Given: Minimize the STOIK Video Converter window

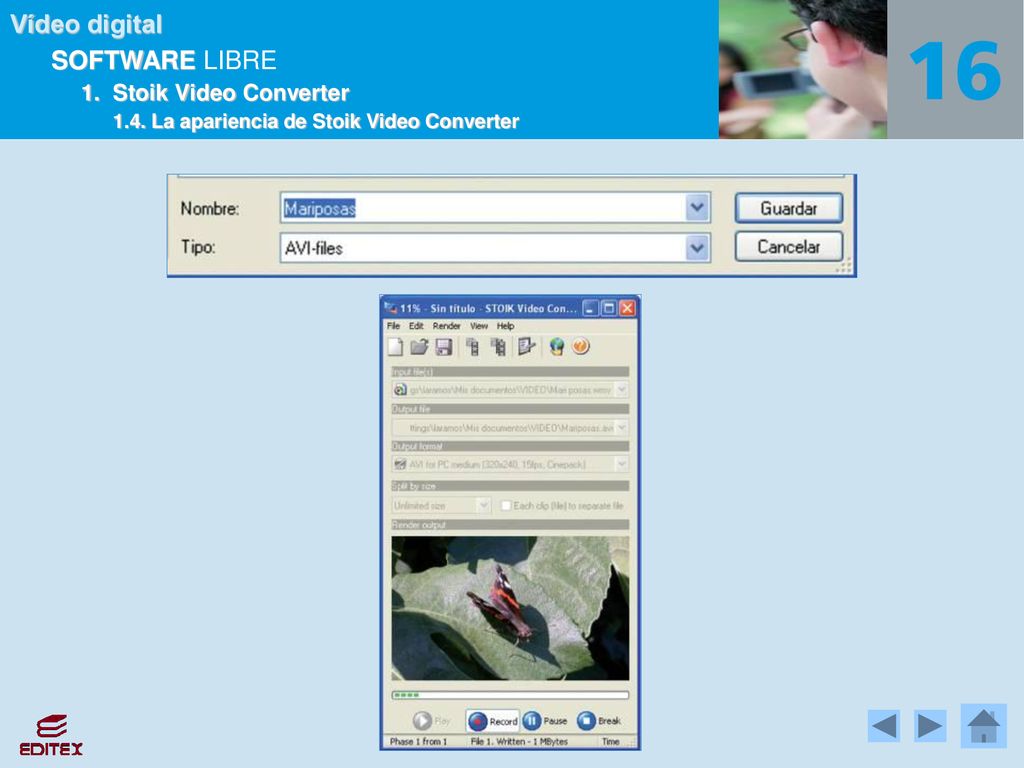Looking at the screenshot, I should click(590, 308).
